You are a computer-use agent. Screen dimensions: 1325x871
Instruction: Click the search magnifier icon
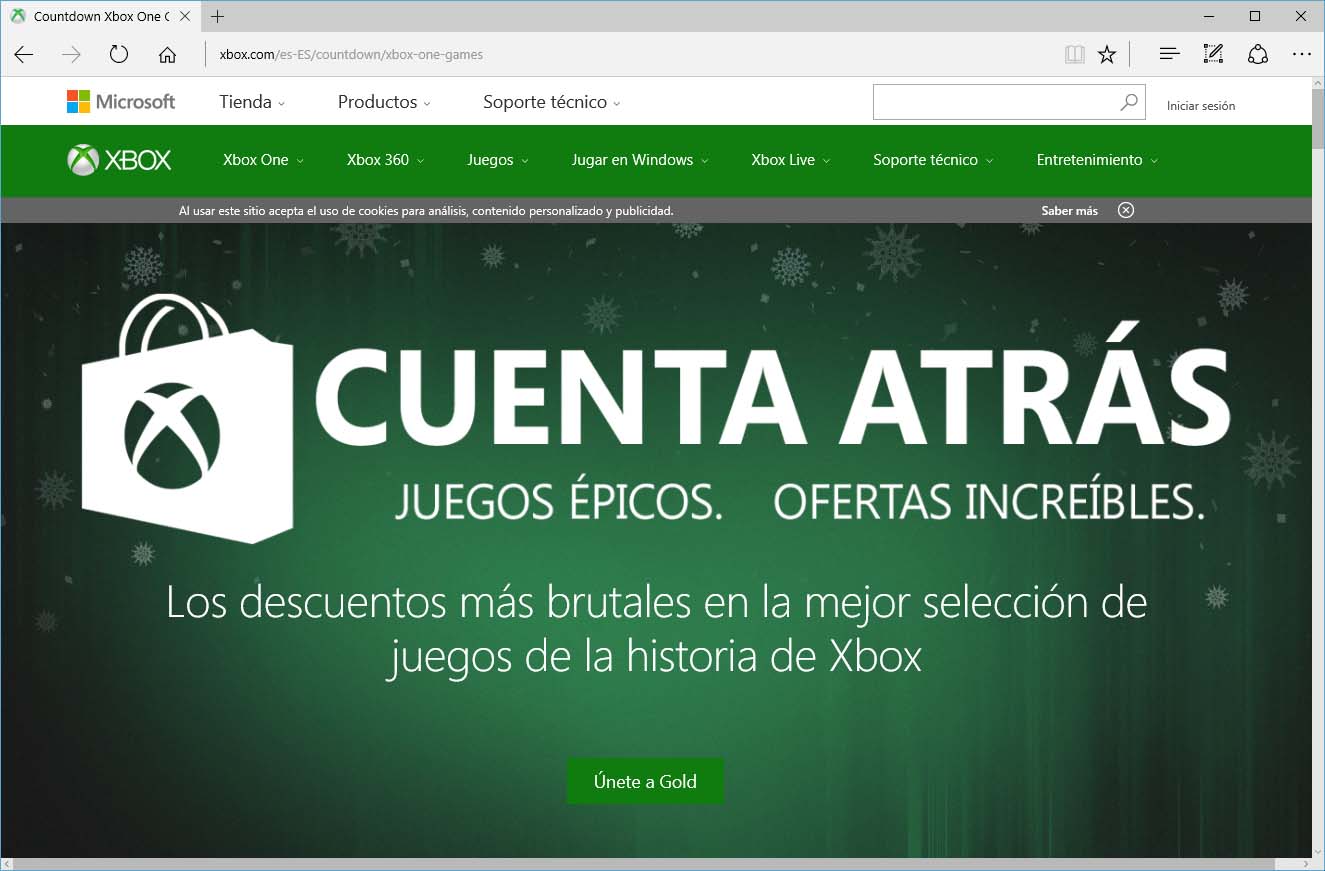(x=1129, y=102)
